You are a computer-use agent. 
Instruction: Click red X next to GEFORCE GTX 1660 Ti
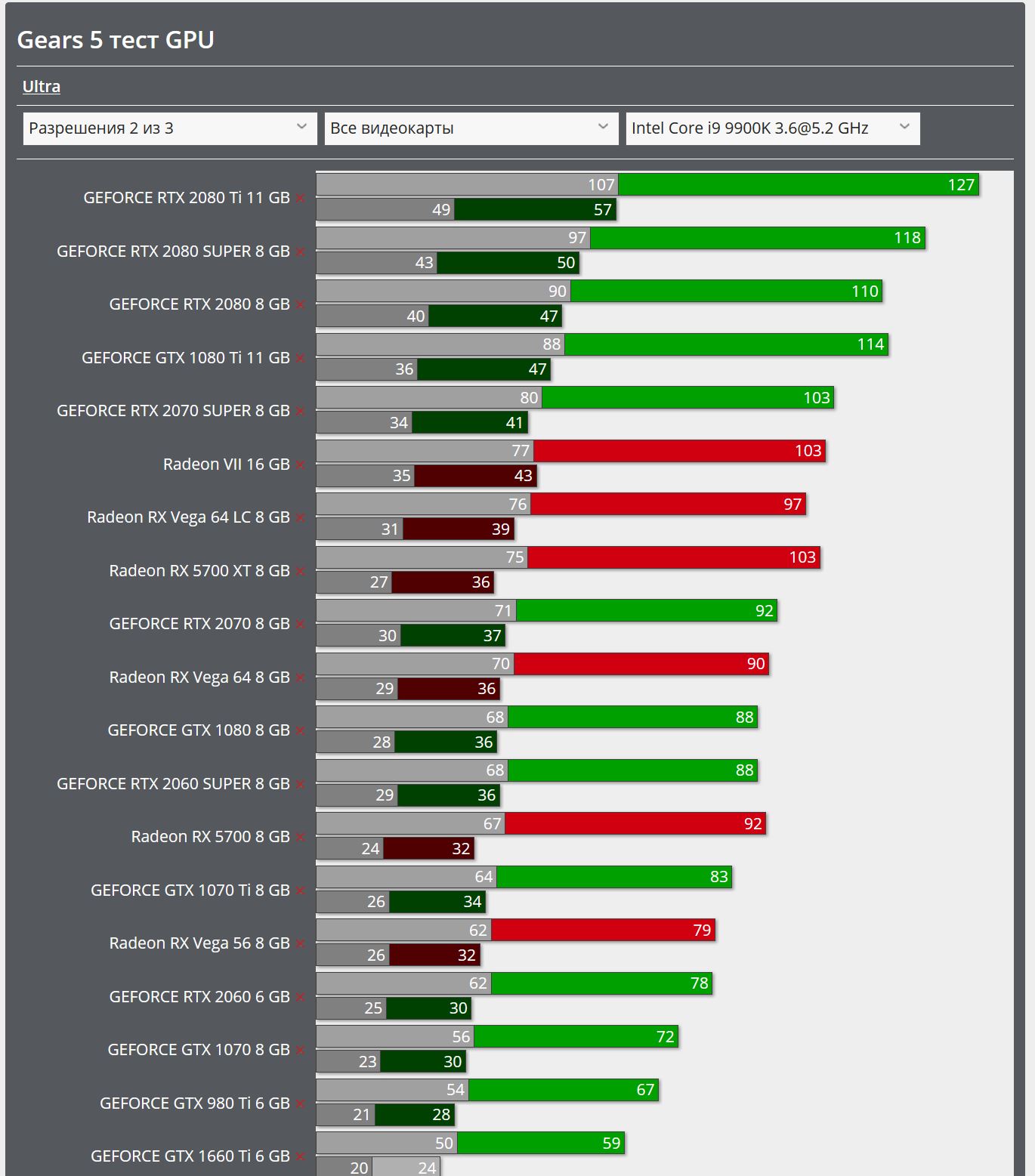[x=300, y=1156]
